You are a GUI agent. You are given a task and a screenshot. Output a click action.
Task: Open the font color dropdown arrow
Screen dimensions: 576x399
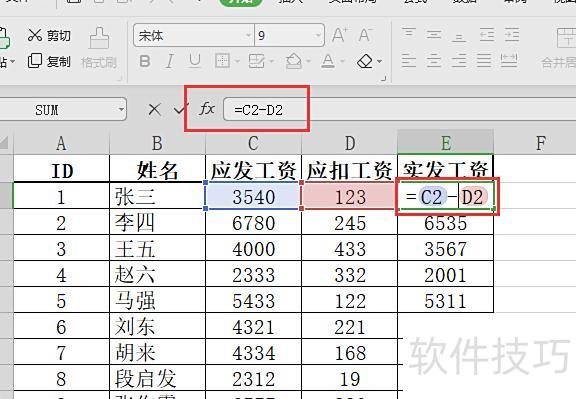tap(342, 61)
